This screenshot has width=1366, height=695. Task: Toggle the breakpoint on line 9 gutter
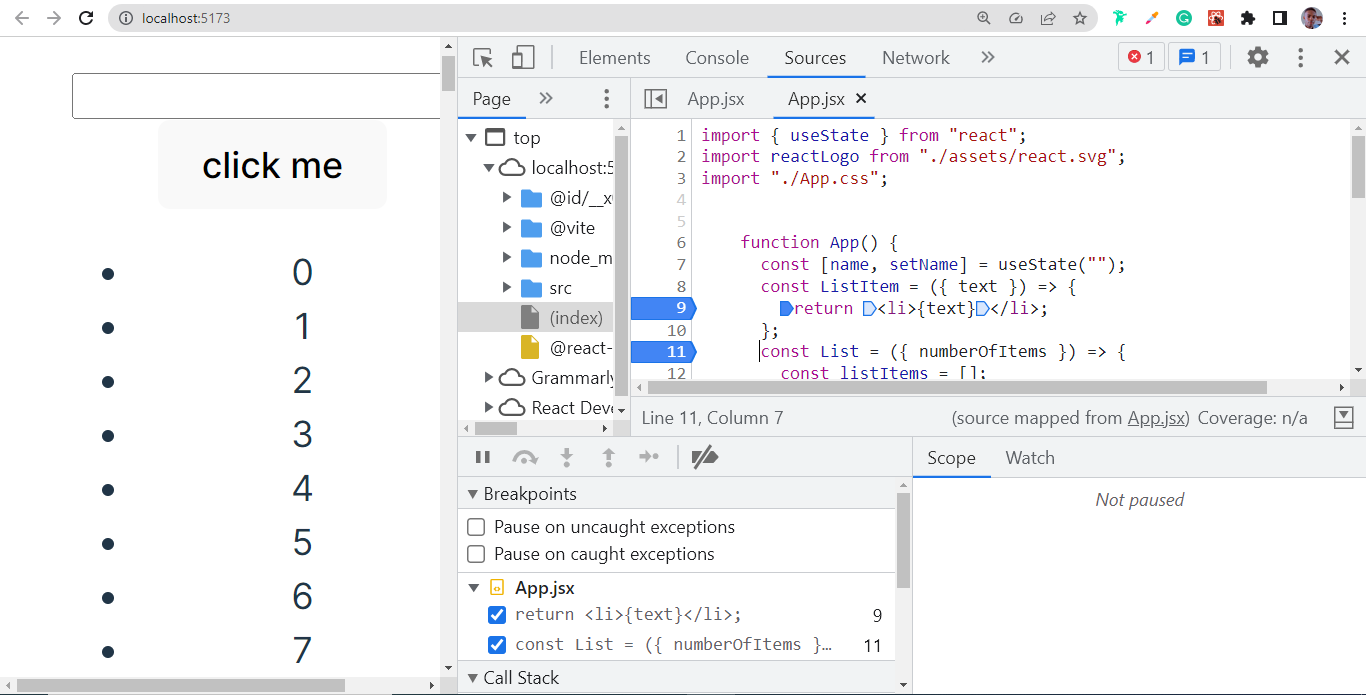point(663,308)
